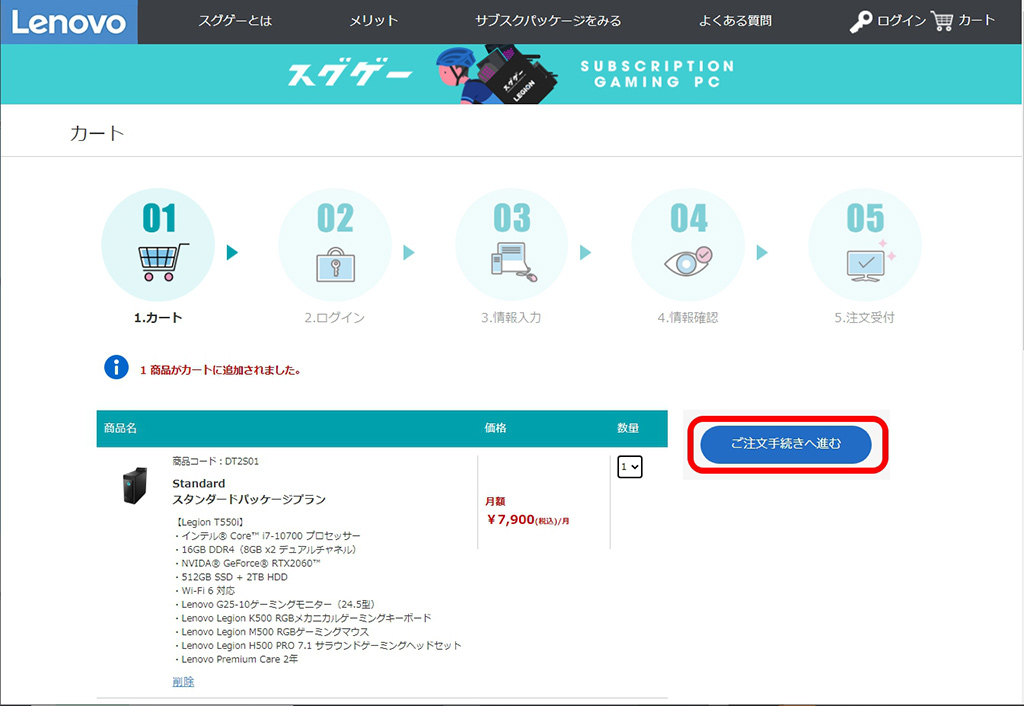This screenshot has width=1024, height=706.
Task: Open サブスクパッケージをみる menu item
Action: coord(548,21)
